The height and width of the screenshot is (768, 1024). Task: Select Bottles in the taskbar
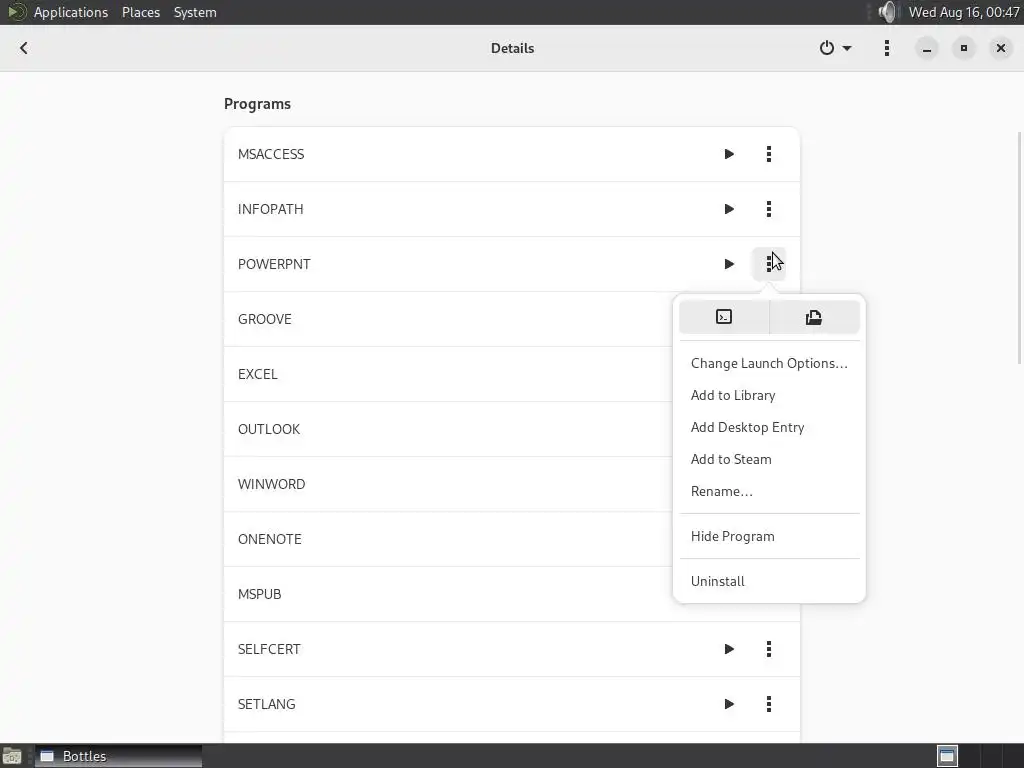pos(118,756)
